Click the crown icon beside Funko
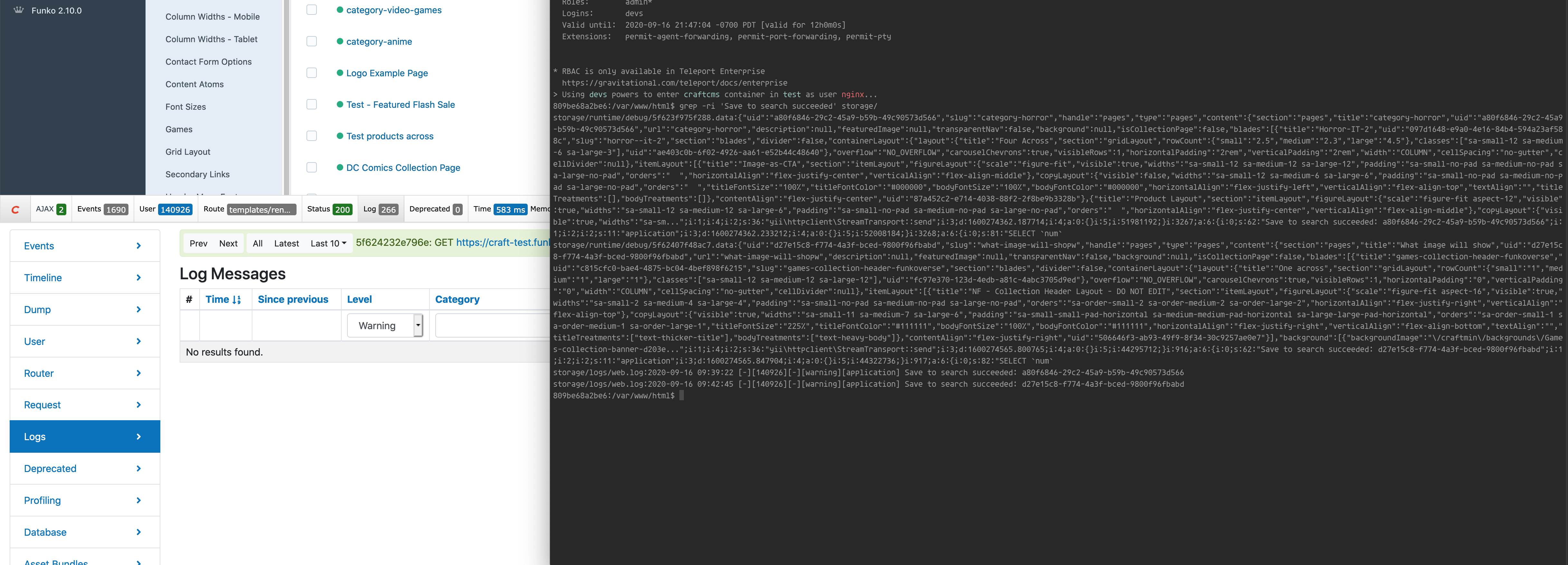Image resolution: width=1568 pixels, height=565 pixels. click(19, 10)
